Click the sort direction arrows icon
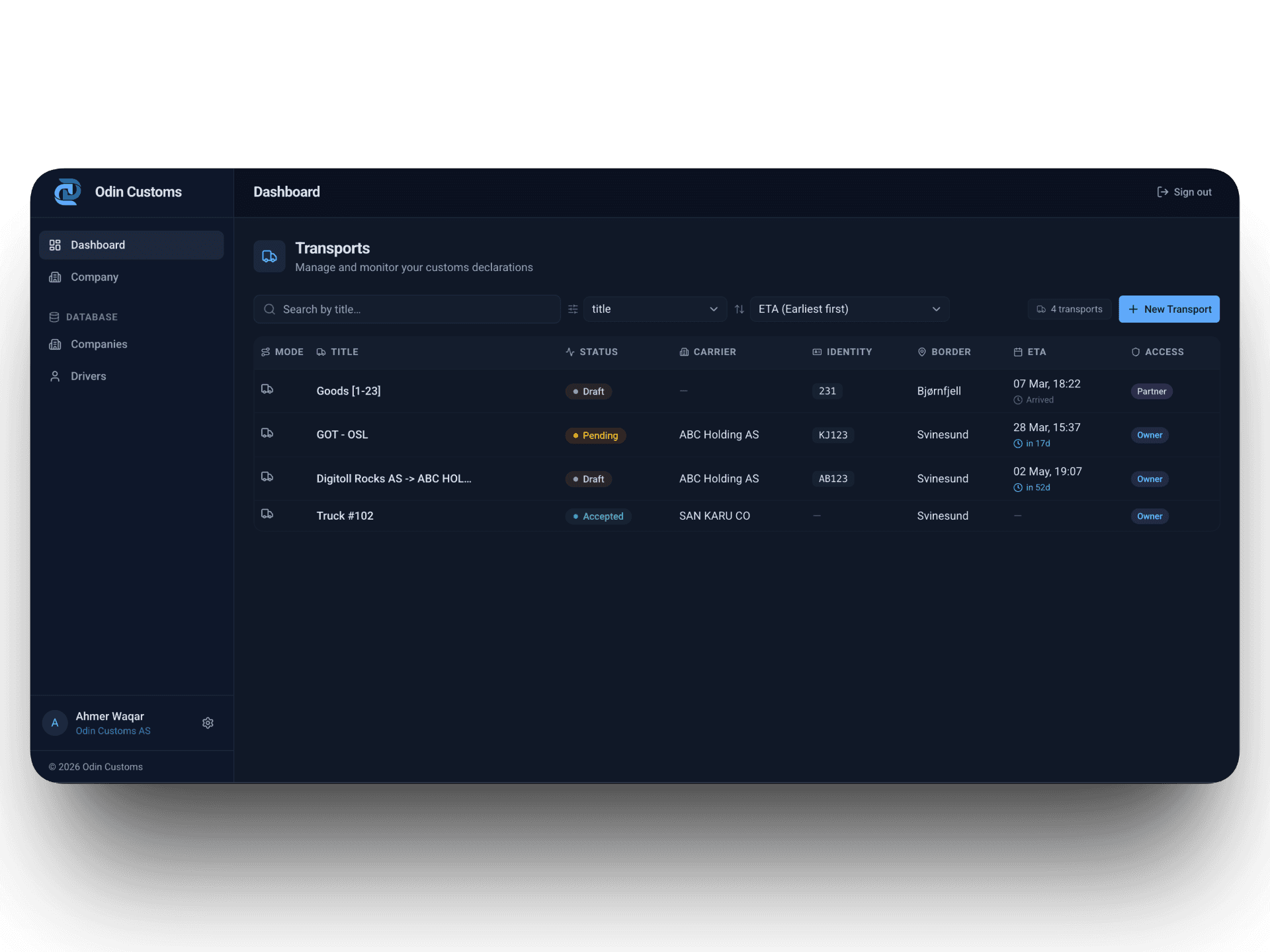This screenshot has width=1270, height=952. click(740, 309)
